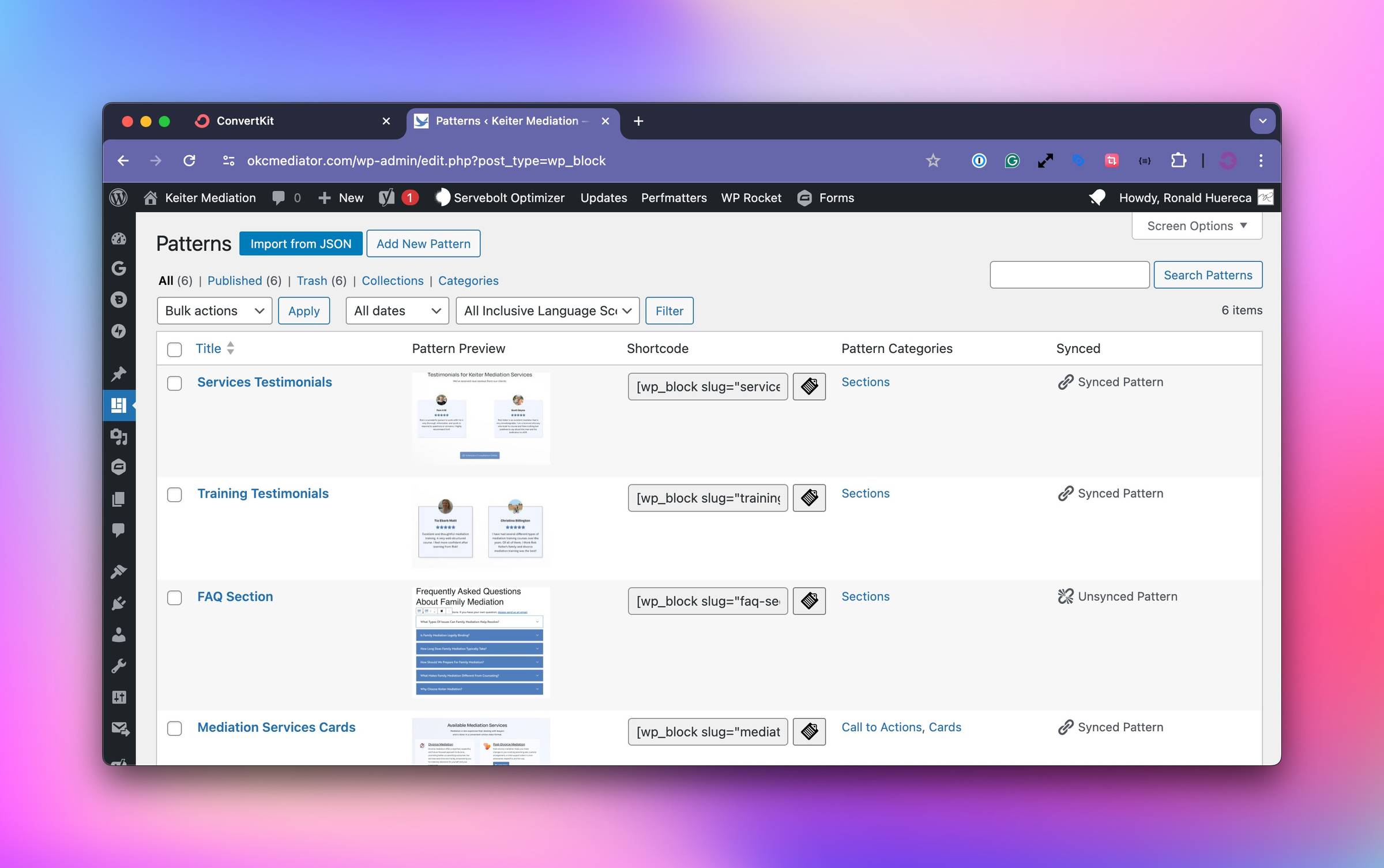Select the Patterns Keiter Mediation tab
Viewport: 1384px width, 868px height.
[512, 121]
